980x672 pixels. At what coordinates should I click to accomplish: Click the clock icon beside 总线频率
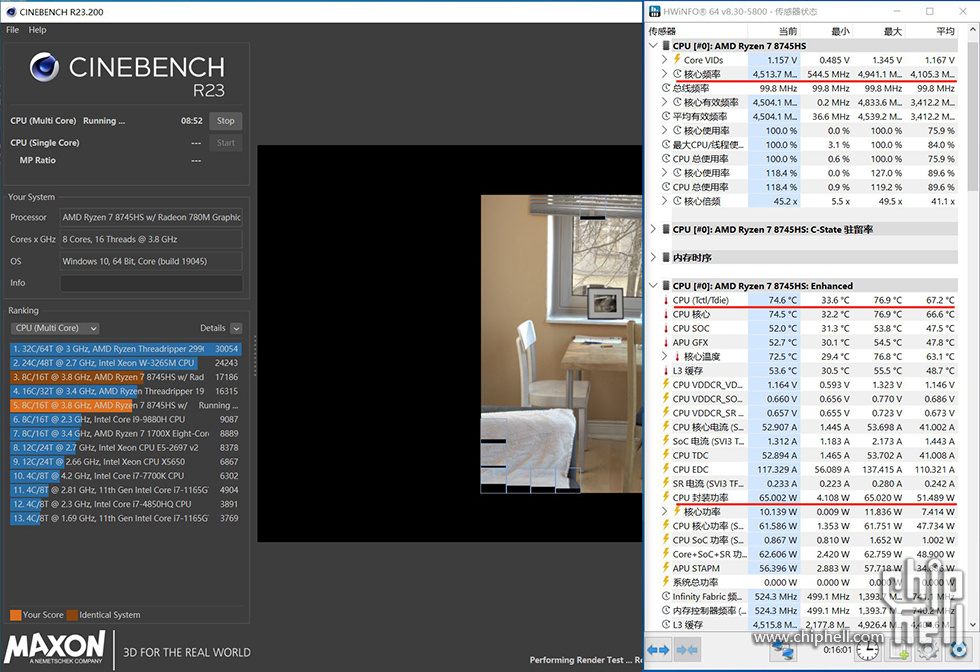(666, 88)
